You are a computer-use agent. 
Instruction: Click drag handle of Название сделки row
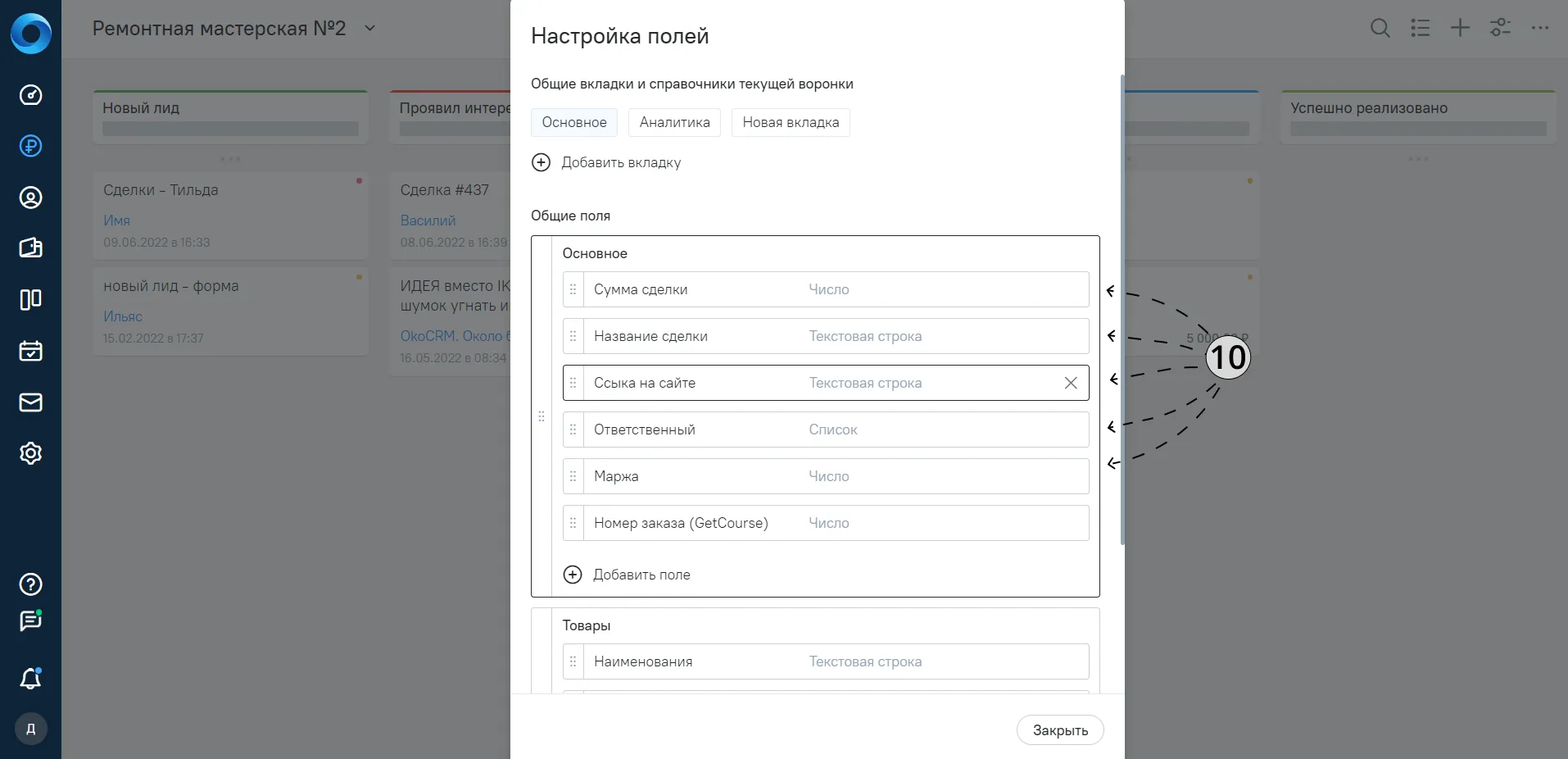tap(573, 336)
